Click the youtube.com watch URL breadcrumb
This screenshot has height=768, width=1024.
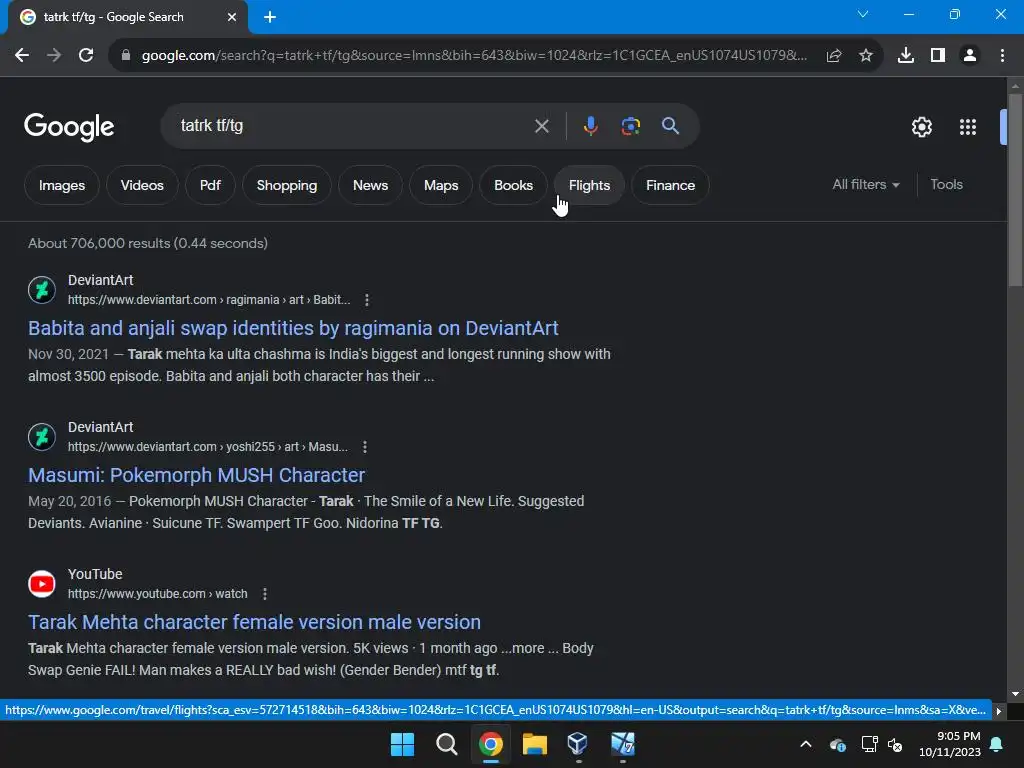[x=157, y=594]
